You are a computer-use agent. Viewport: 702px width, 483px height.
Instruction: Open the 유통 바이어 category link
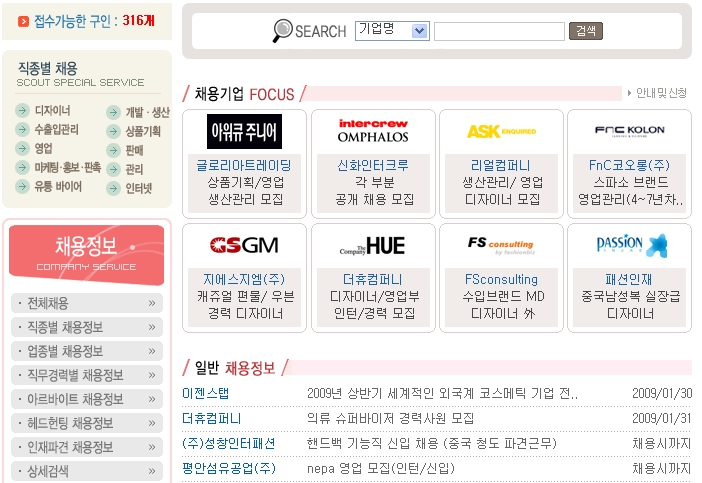58,186
